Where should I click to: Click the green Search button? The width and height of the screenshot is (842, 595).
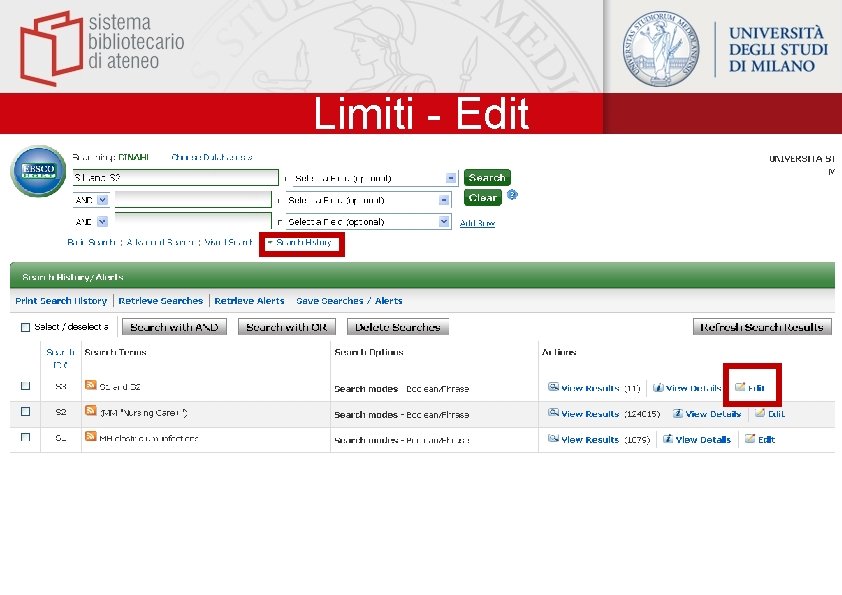487,178
